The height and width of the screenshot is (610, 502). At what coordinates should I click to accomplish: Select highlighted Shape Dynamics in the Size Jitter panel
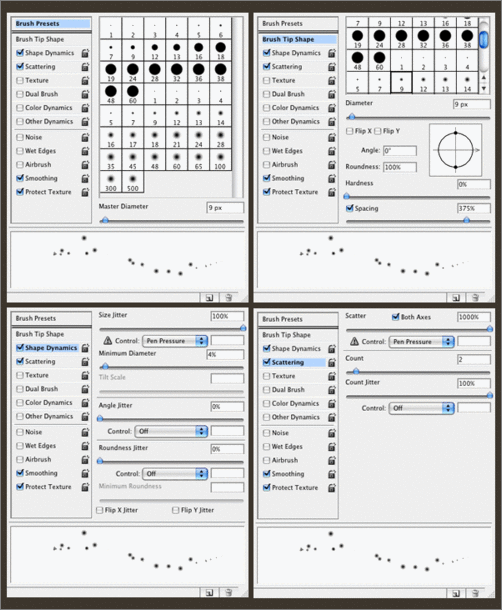click(47, 348)
